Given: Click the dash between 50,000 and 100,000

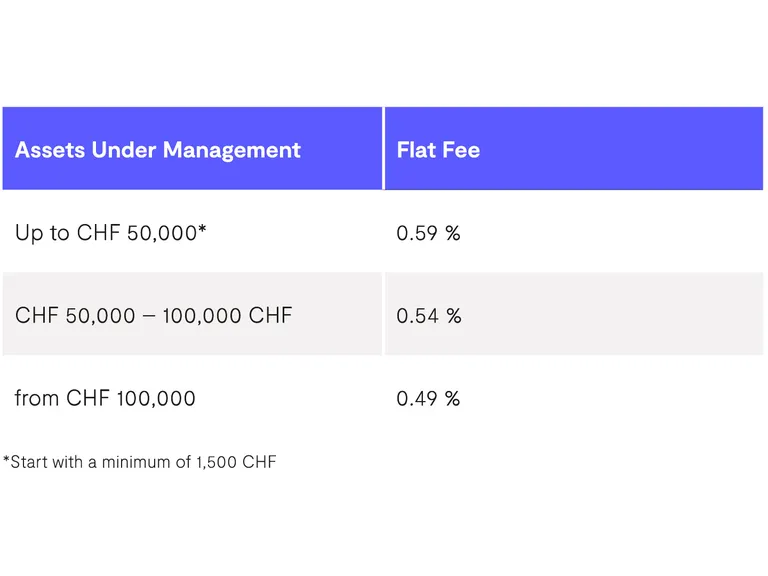Looking at the screenshot, I should pos(148,316).
